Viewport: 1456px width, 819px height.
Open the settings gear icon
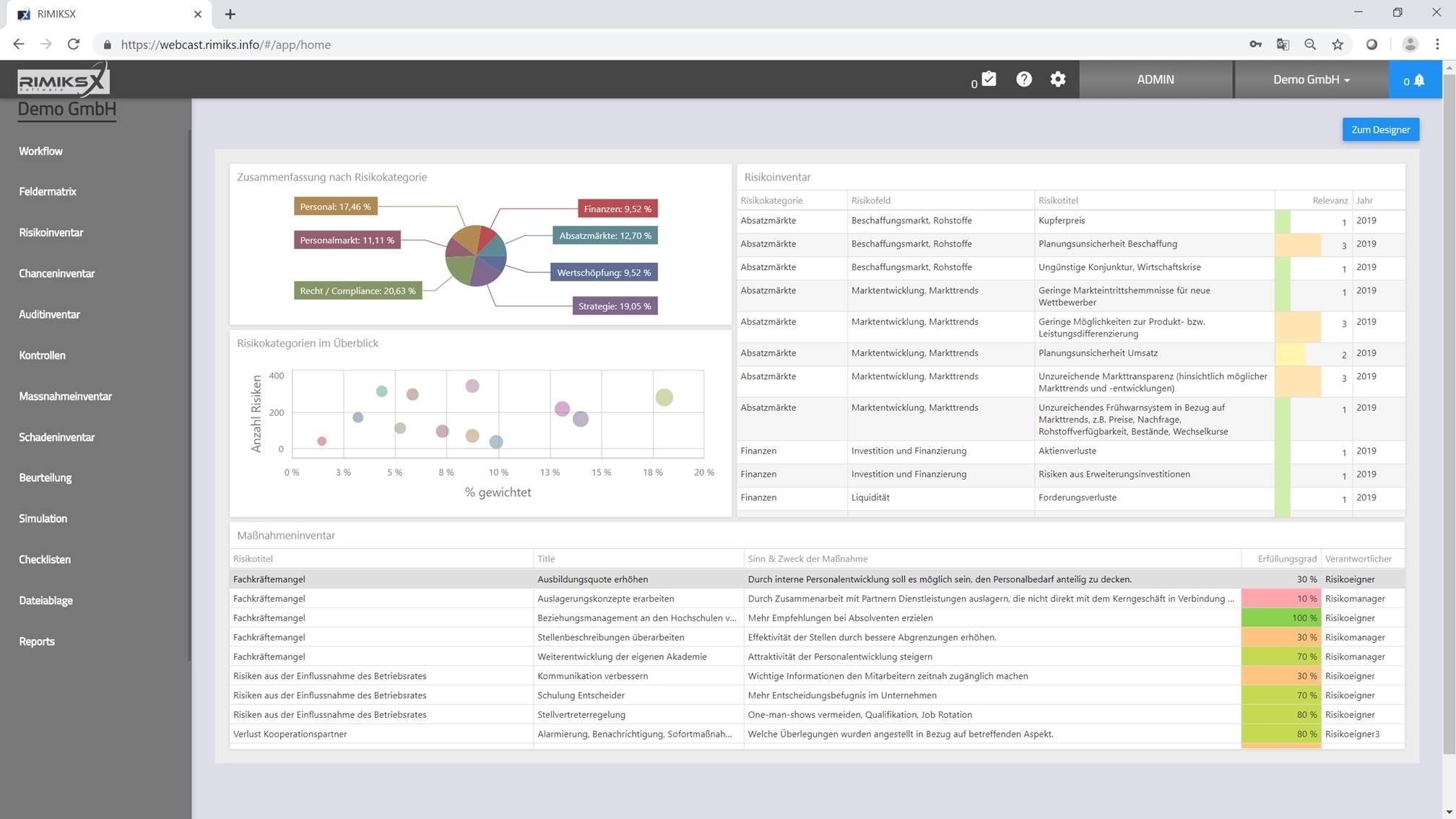click(1057, 79)
